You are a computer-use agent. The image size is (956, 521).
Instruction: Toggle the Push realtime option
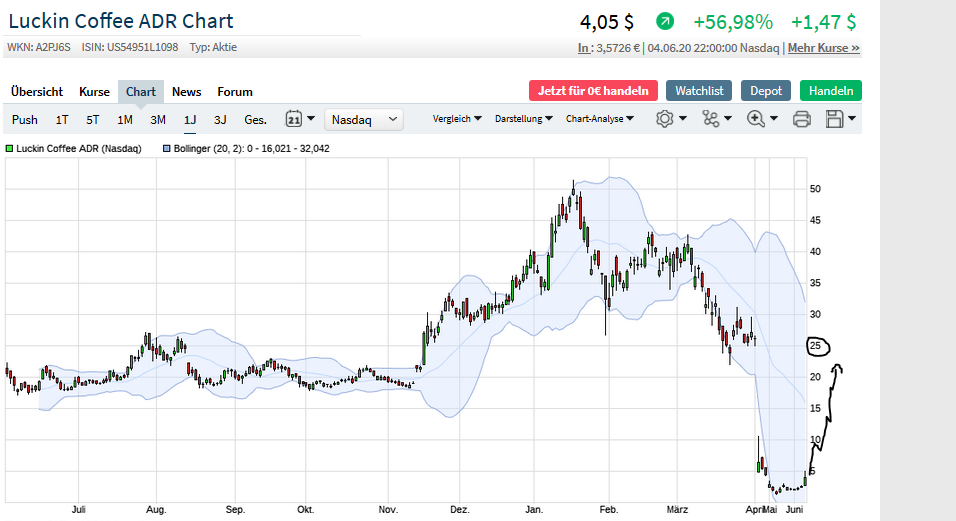coord(25,120)
